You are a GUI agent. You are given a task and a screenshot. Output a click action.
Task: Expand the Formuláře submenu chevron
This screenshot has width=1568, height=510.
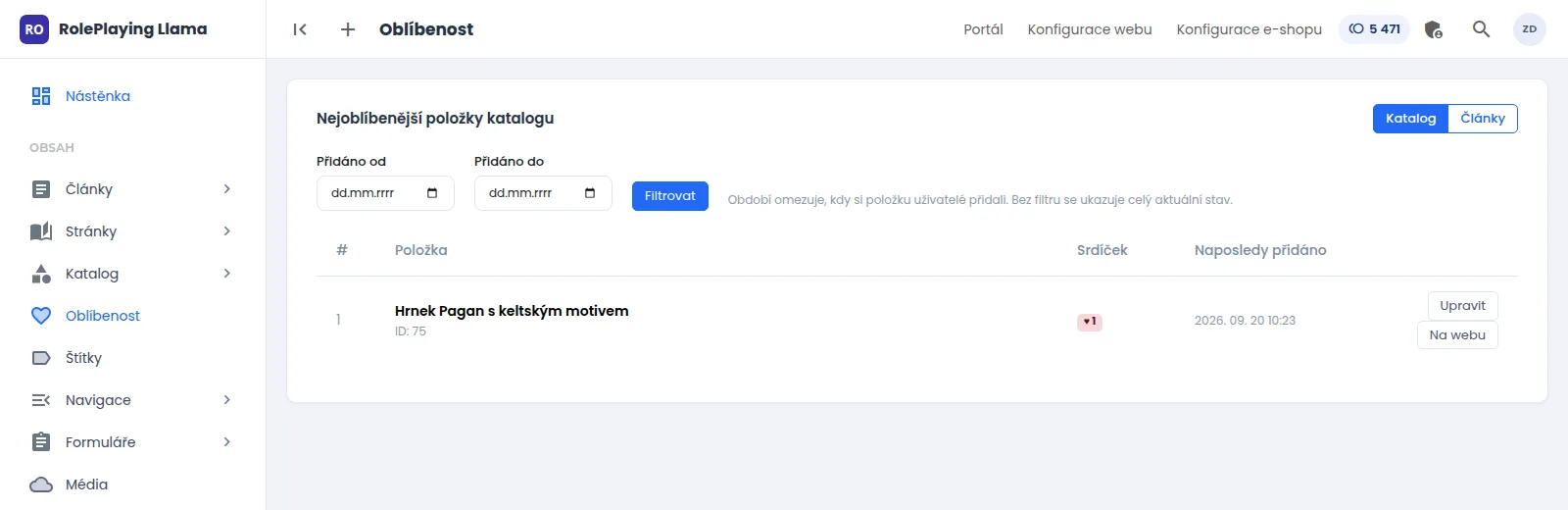click(226, 442)
